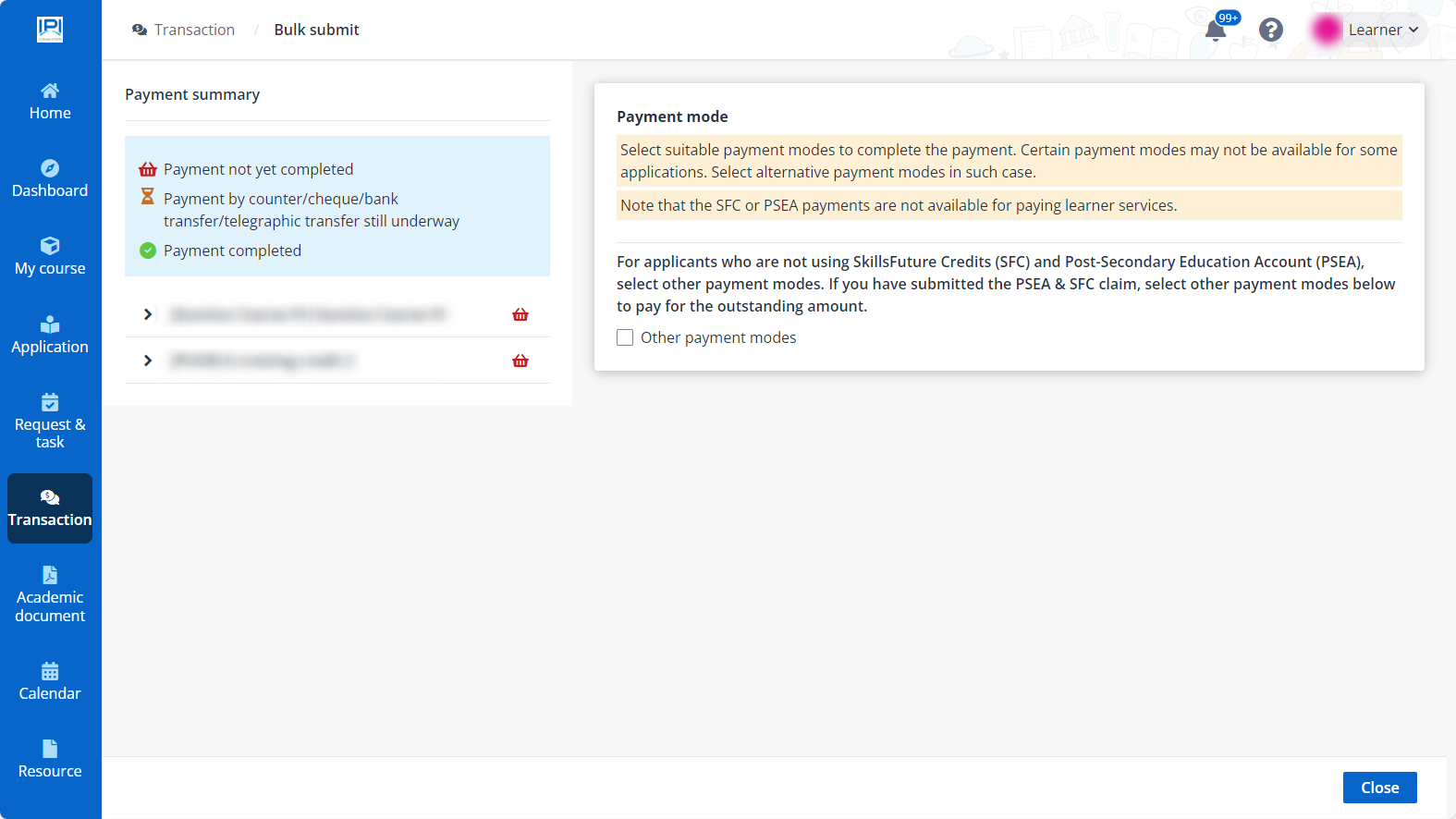Click the red basket legend icon

(x=148, y=169)
